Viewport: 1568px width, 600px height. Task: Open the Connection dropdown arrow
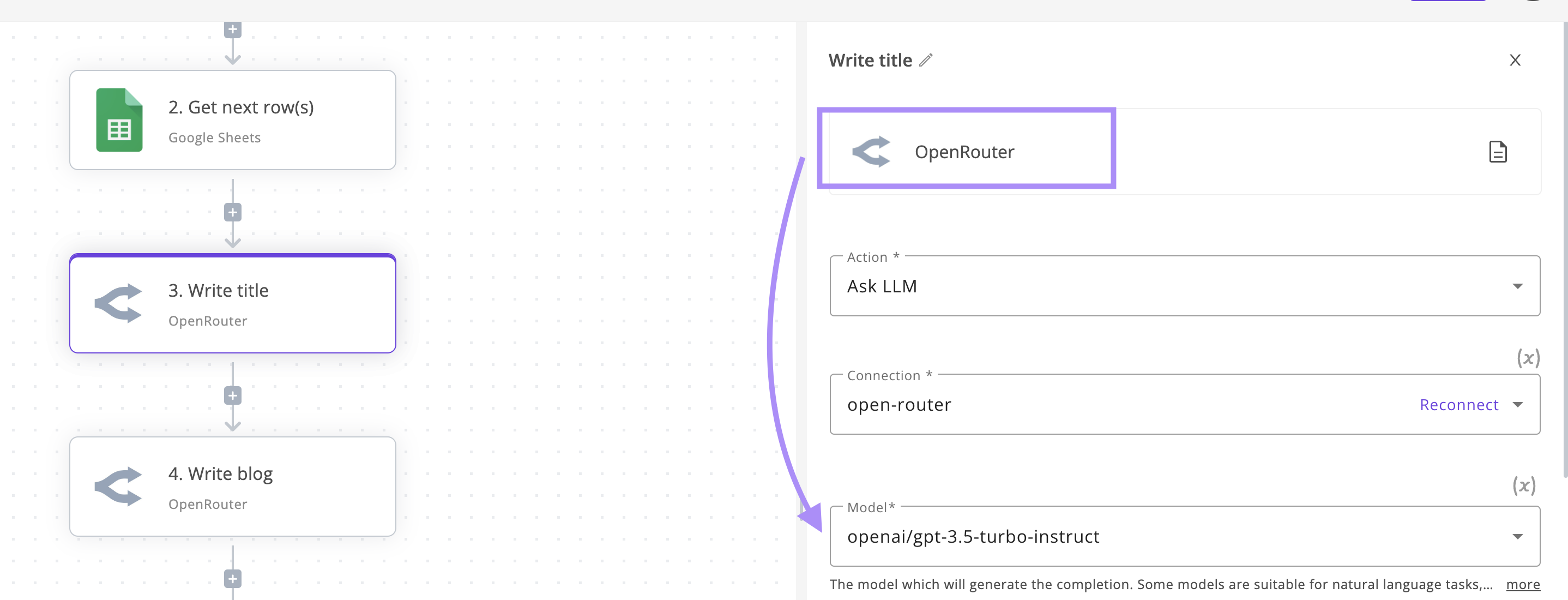[1517, 405]
